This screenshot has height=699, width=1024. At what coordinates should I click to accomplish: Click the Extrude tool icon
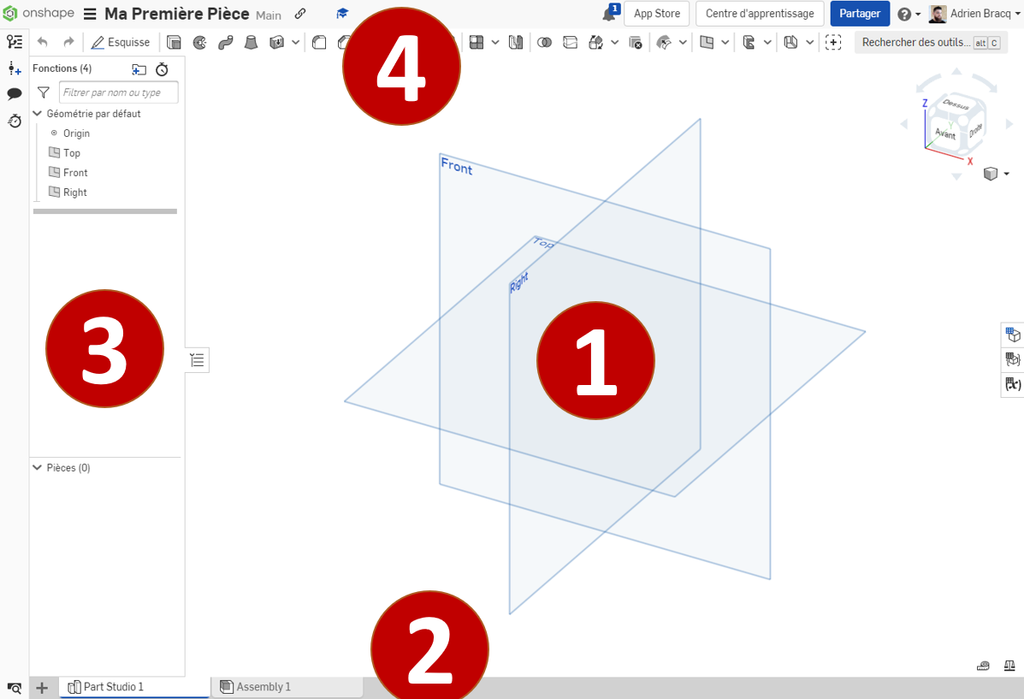point(174,42)
